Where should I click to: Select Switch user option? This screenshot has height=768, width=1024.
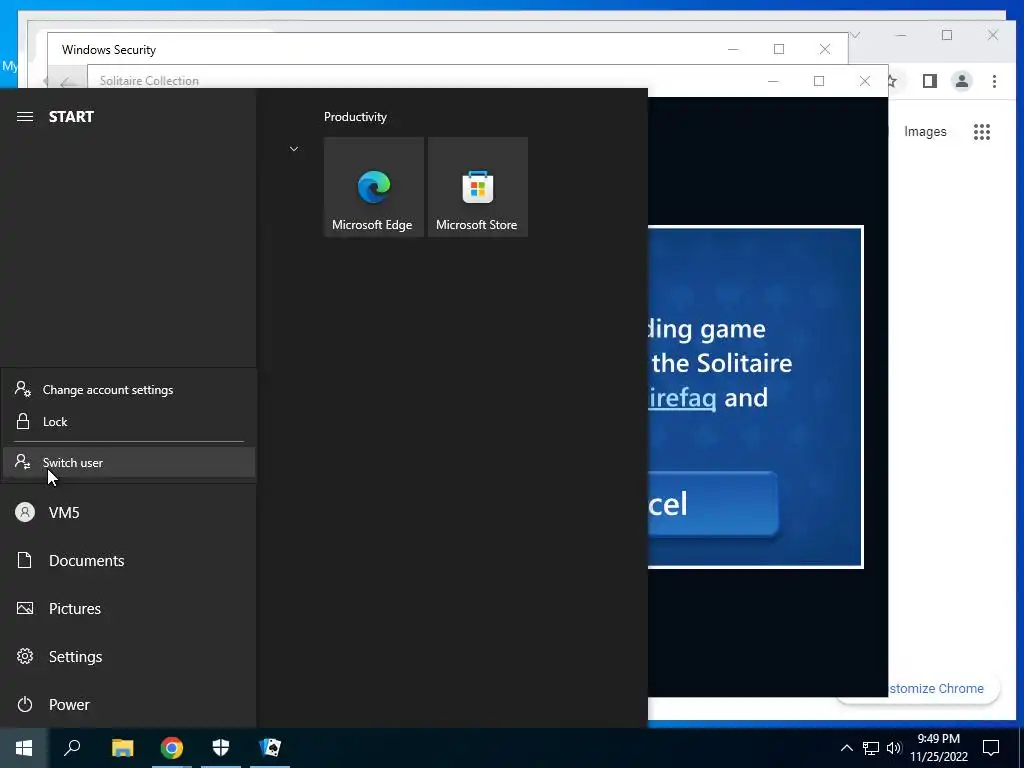[129, 462]
